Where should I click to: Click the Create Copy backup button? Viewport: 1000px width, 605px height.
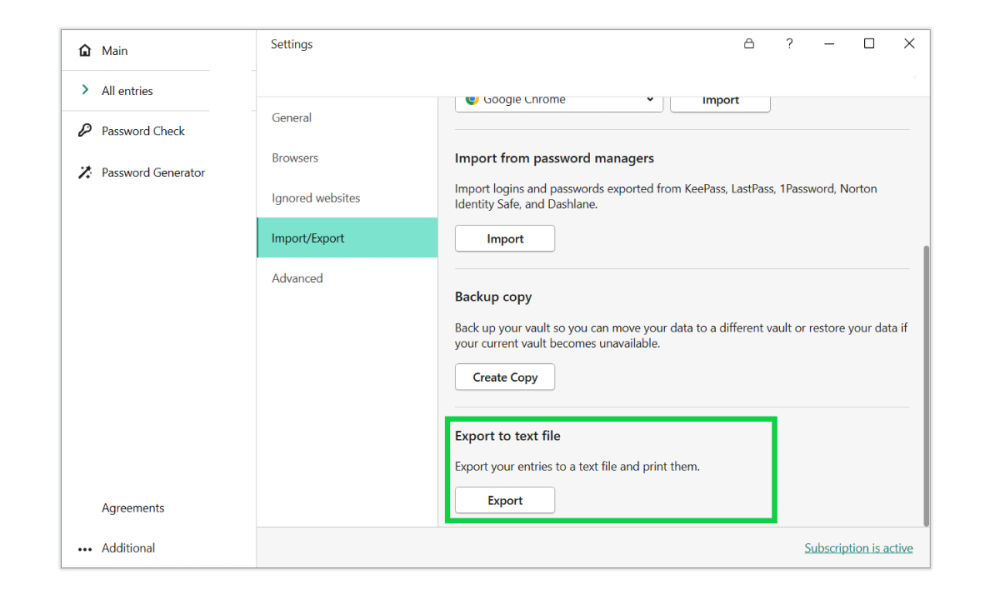tap(505, 377)
